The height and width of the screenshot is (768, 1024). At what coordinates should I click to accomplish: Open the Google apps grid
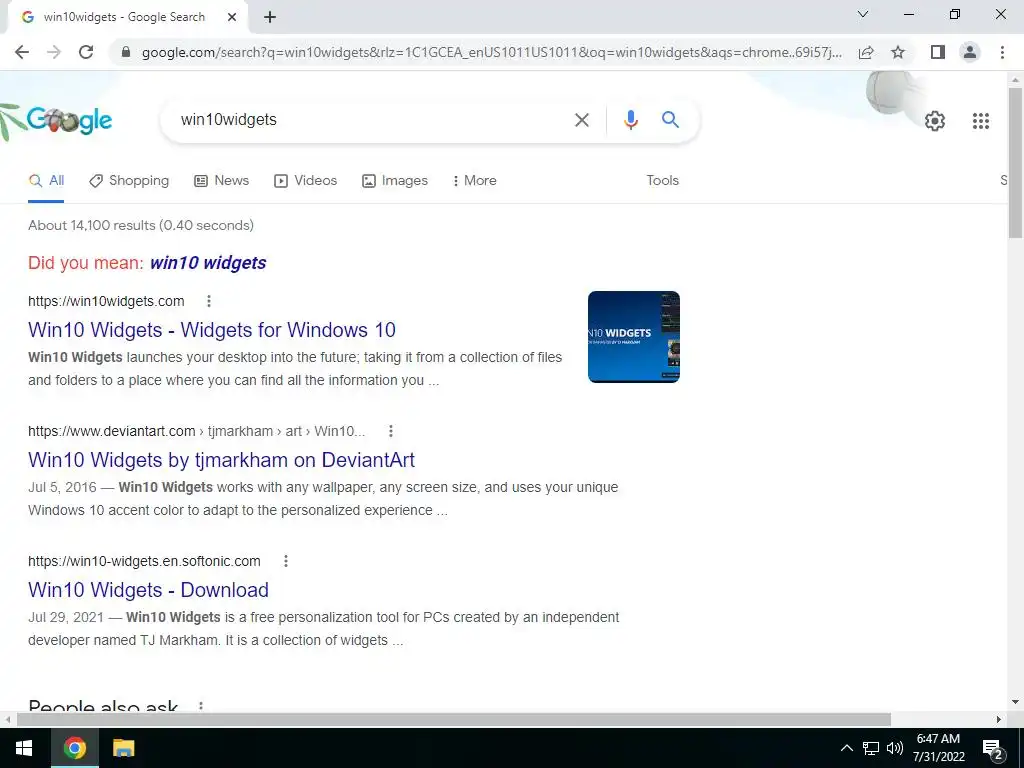pyautogui.click(x=980, y=121)
